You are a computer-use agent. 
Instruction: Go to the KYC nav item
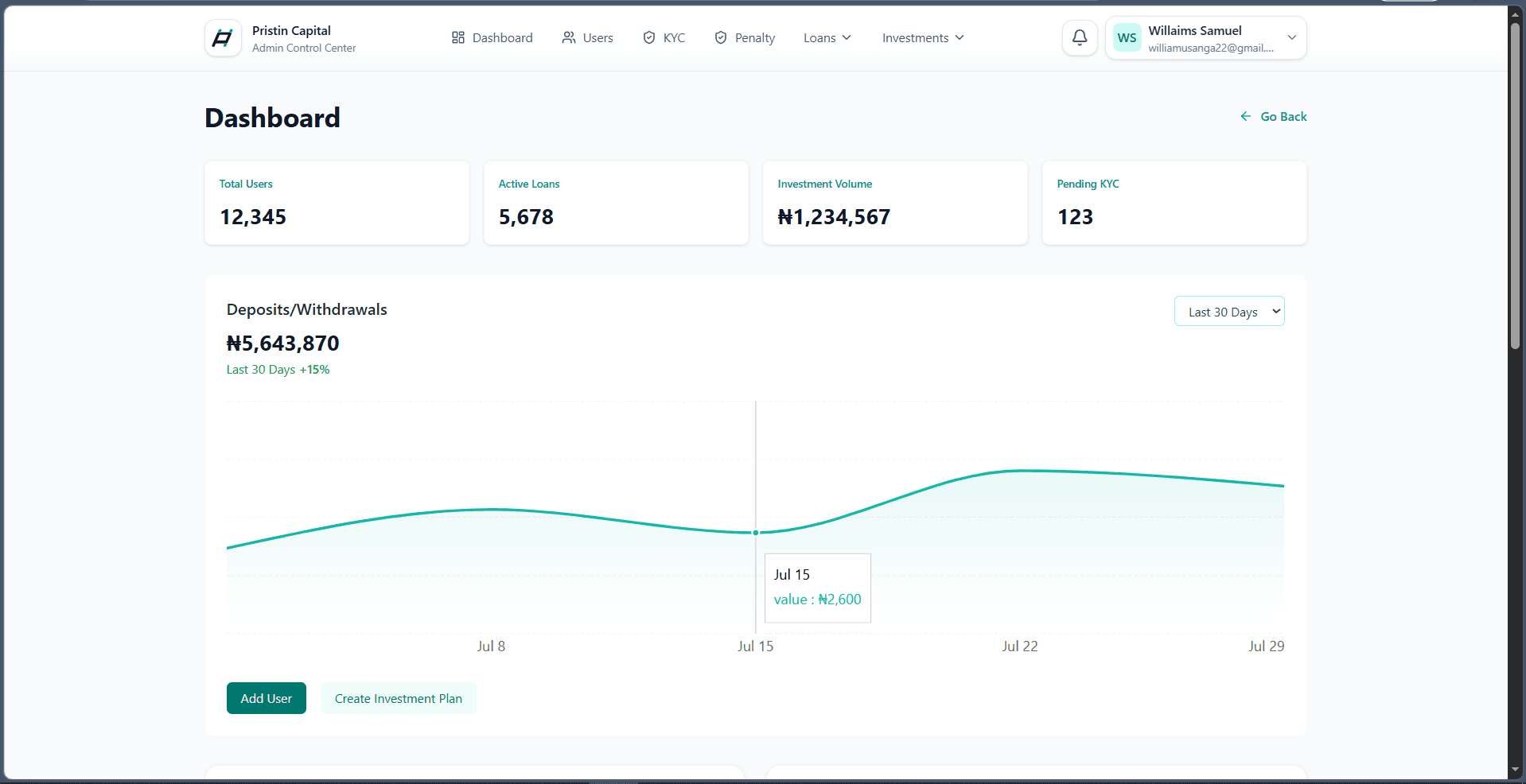coord(664,37)
